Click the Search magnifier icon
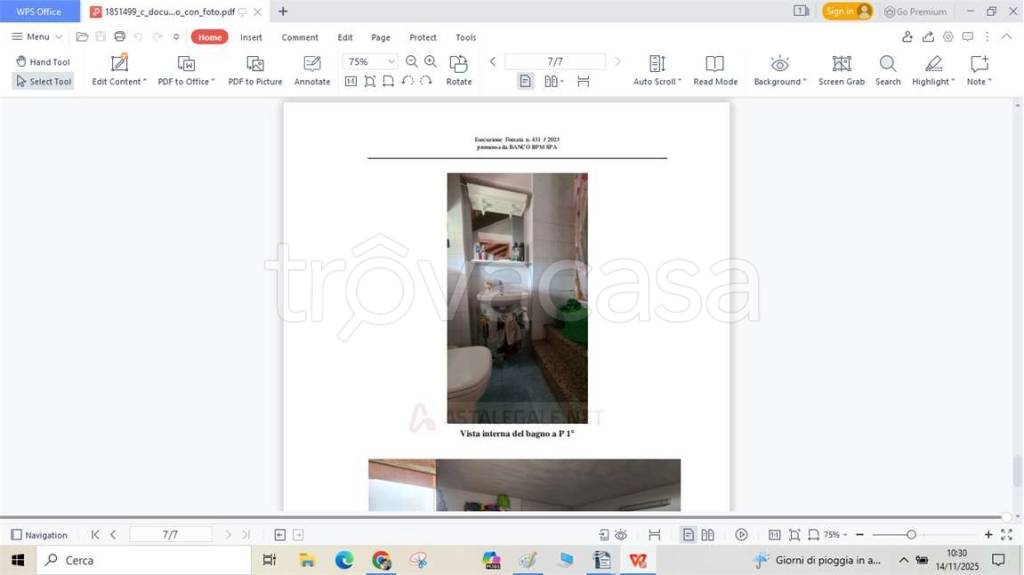 [888, 64]
